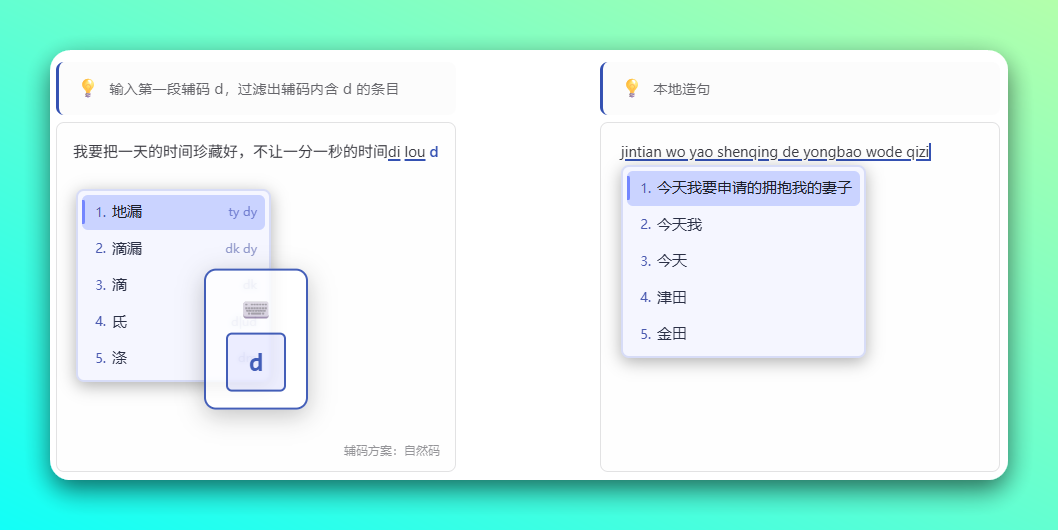1058x530 pixels.
Task: Click the small keyboard icon above d key
Action: 256,309
